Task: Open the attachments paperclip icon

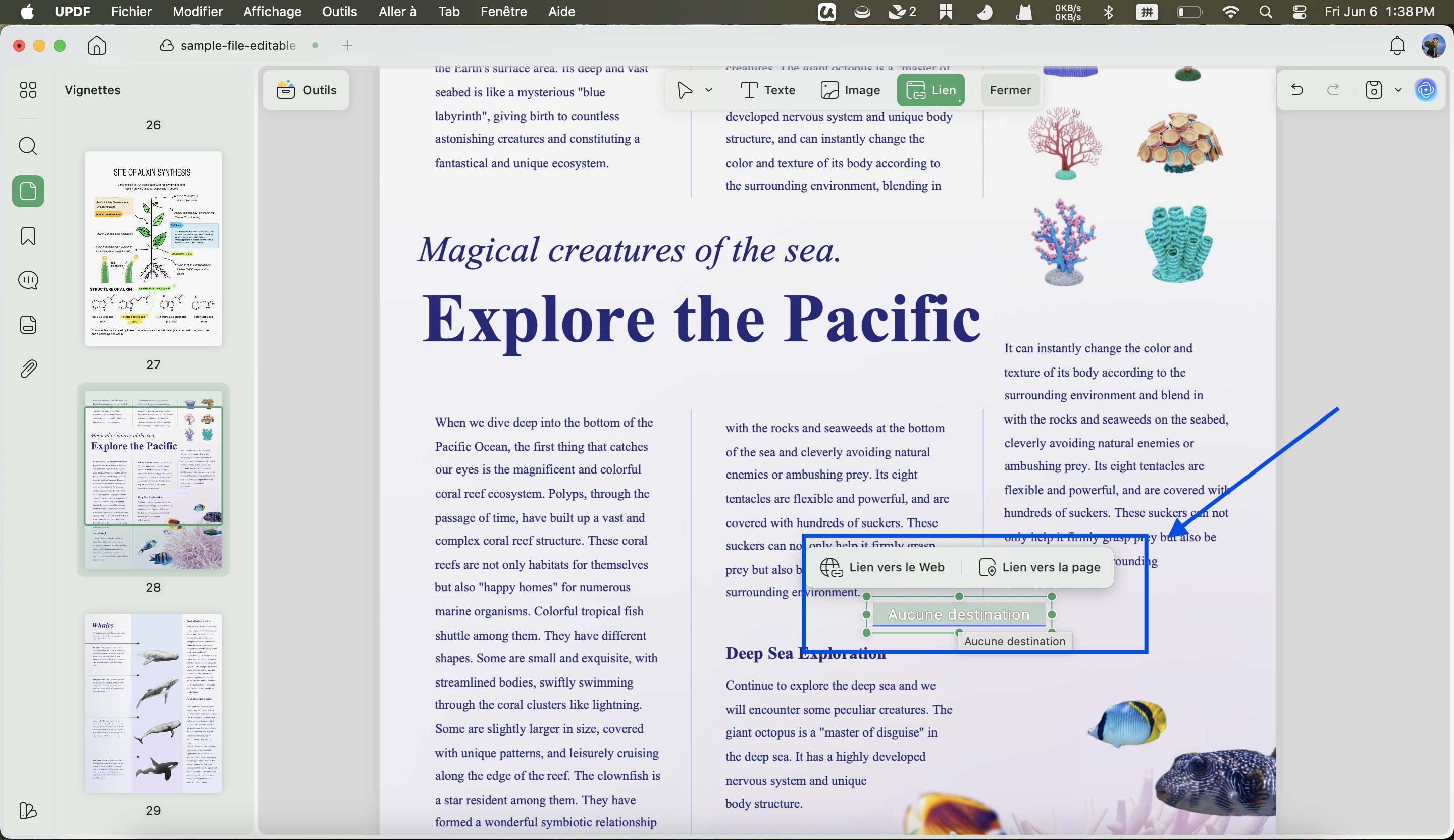Action: tap(28, 369)
